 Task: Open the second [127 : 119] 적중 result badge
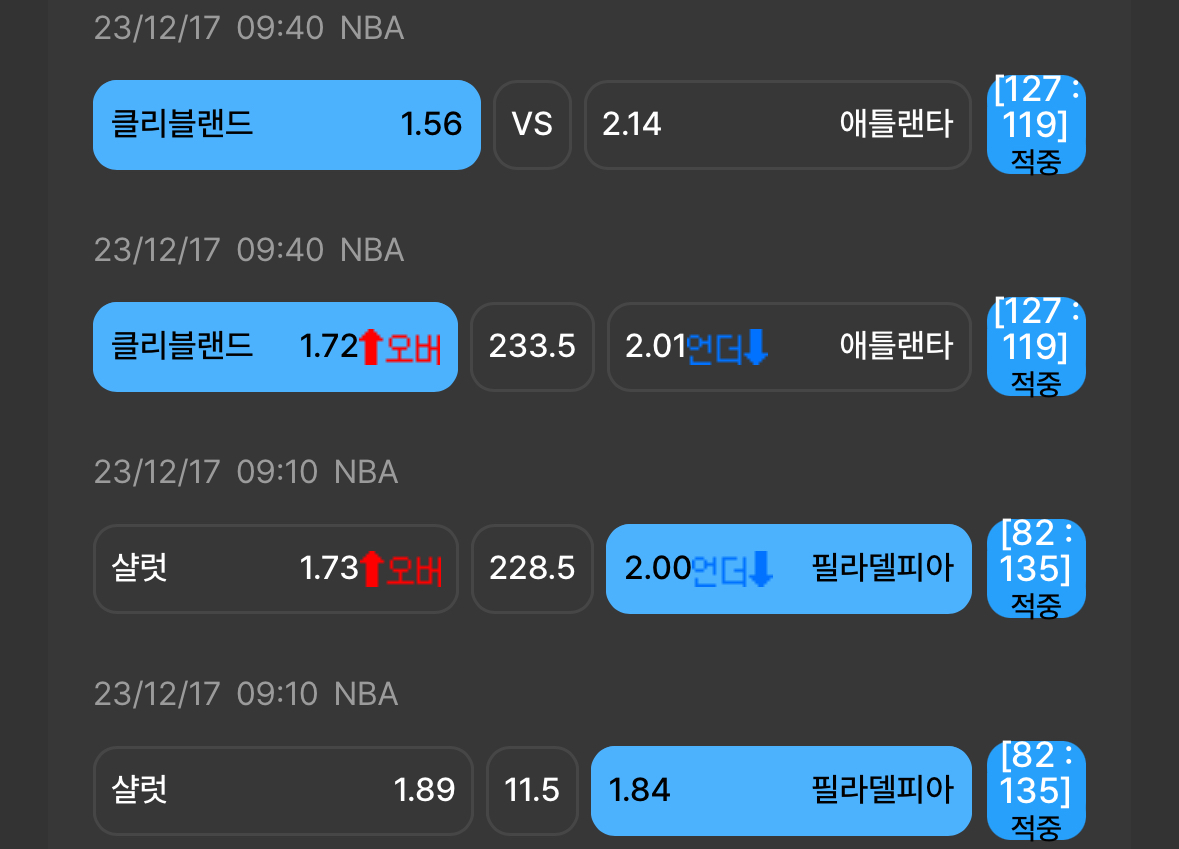[1036, 347]
